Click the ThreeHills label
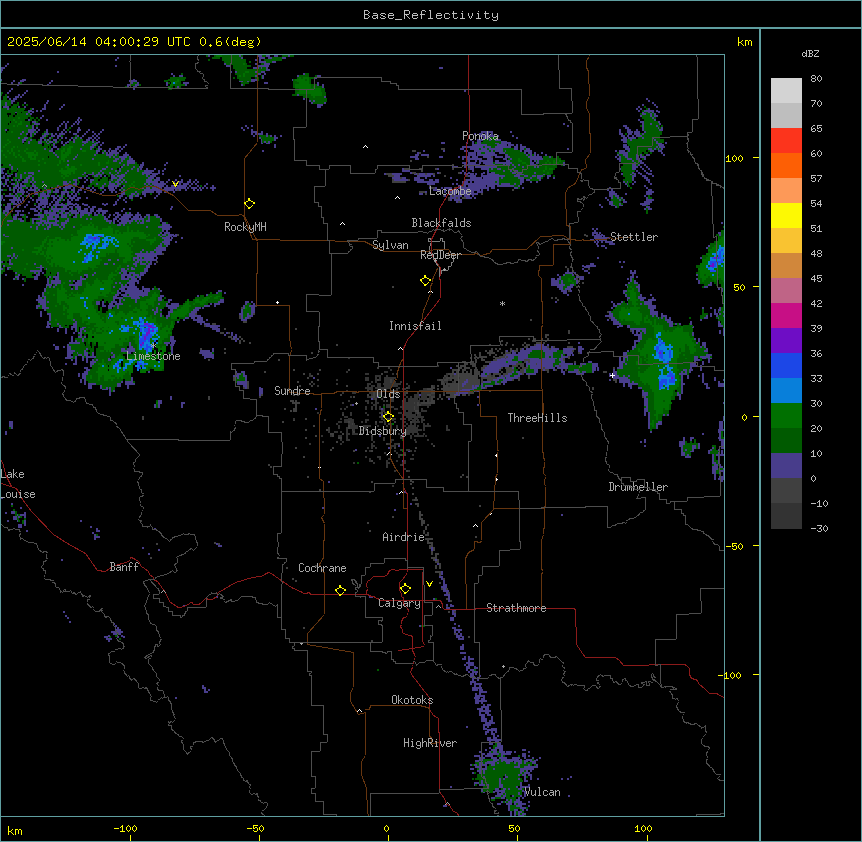 pos(538,418)
